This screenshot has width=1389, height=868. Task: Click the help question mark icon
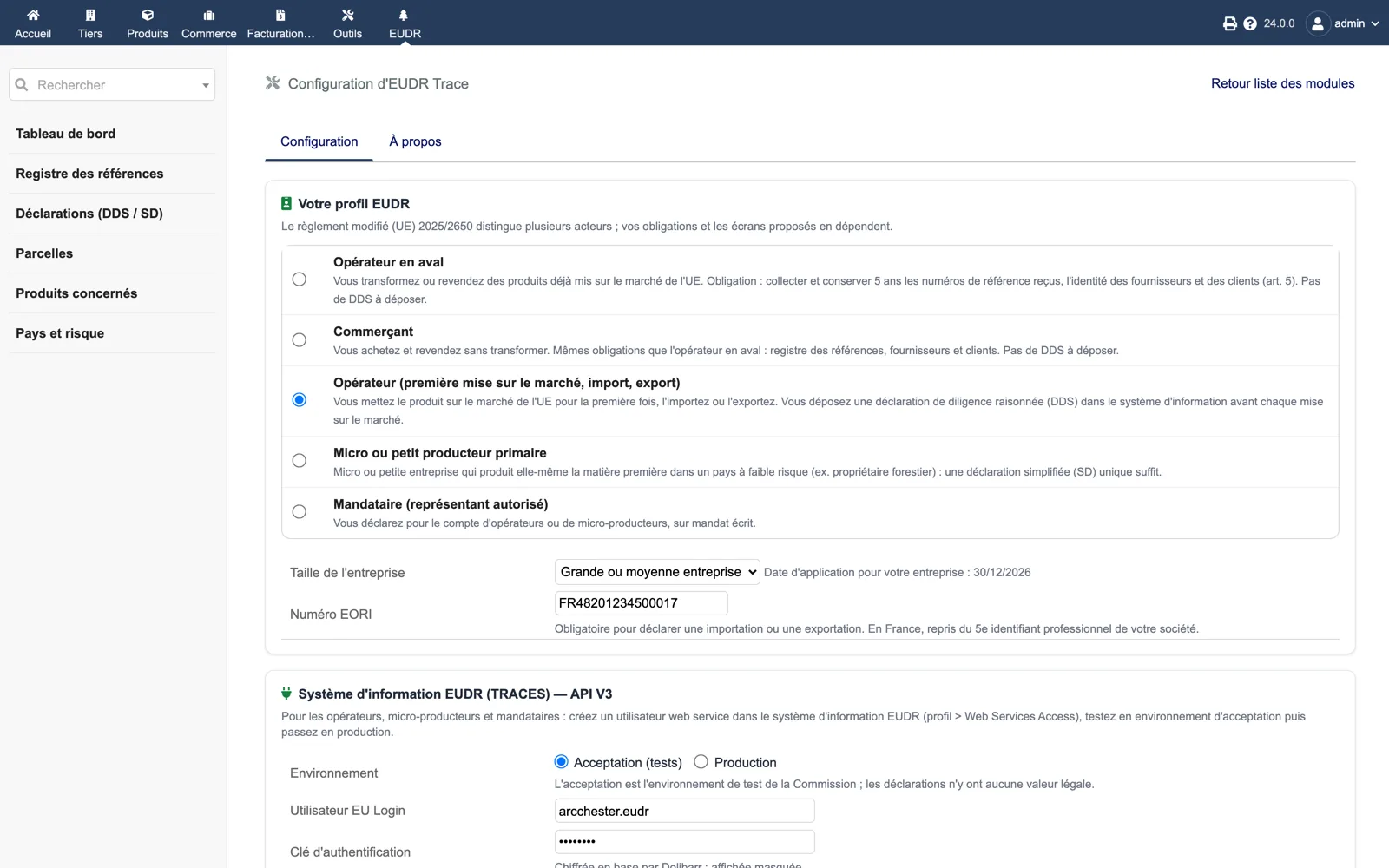[1250, 23]
